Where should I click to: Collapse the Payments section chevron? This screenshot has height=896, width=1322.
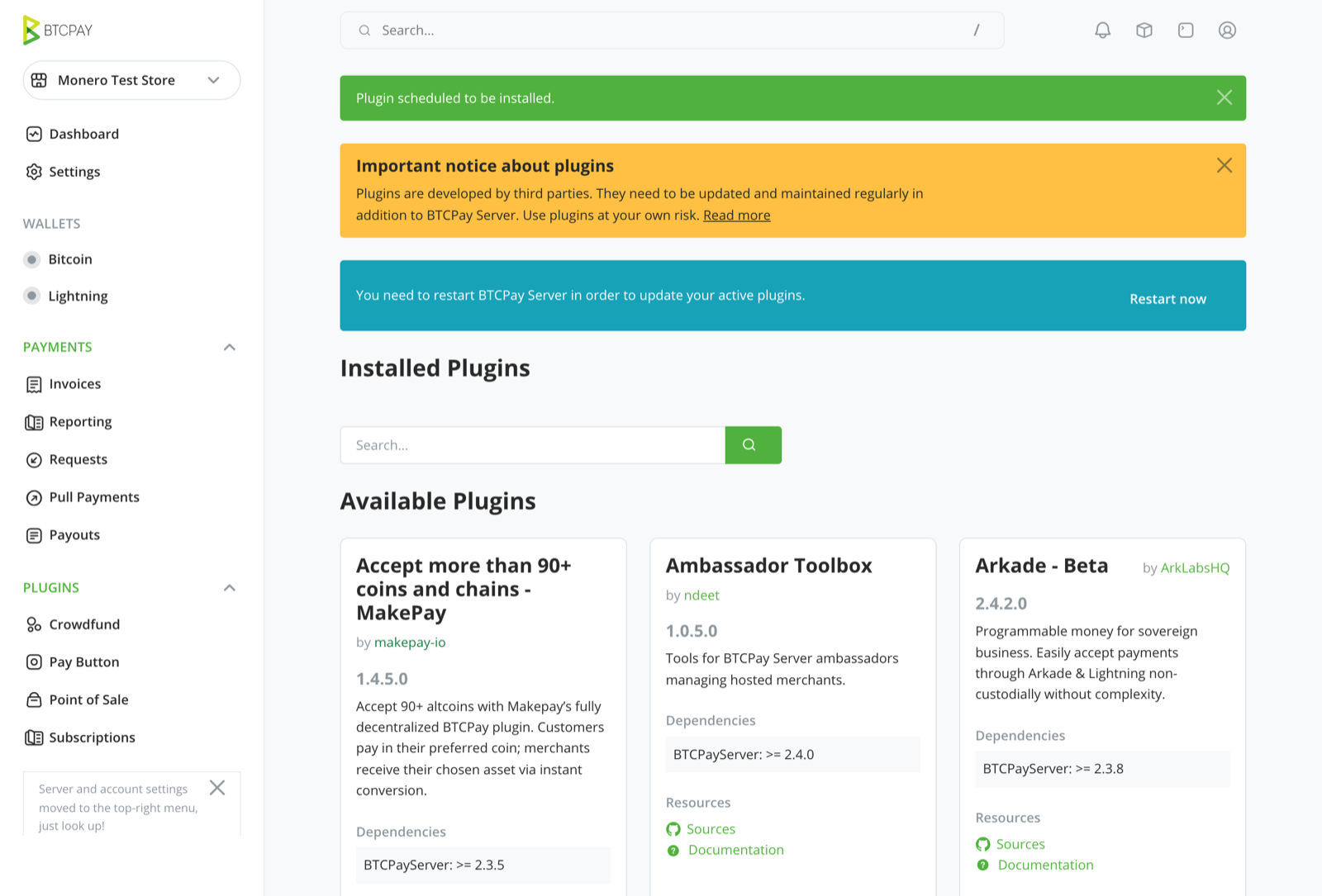[230, 347]
